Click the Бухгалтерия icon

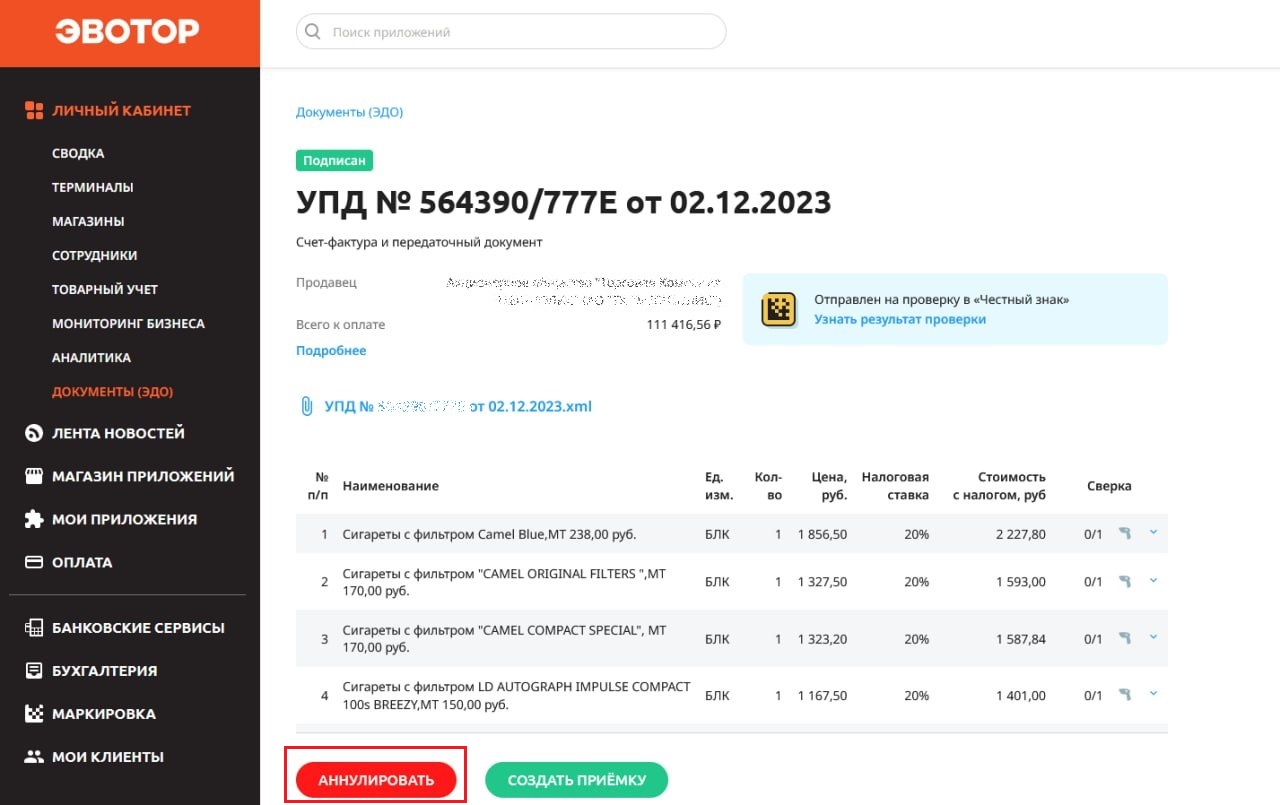[x=34, y=671]
